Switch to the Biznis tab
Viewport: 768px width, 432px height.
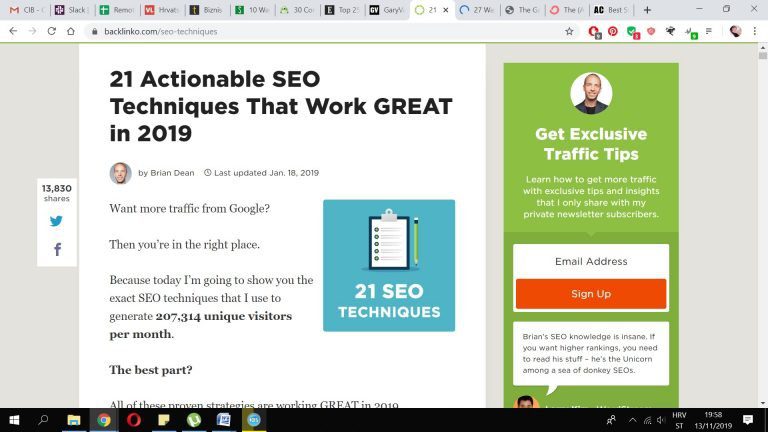pyautogui.click(x=207, y=10)
